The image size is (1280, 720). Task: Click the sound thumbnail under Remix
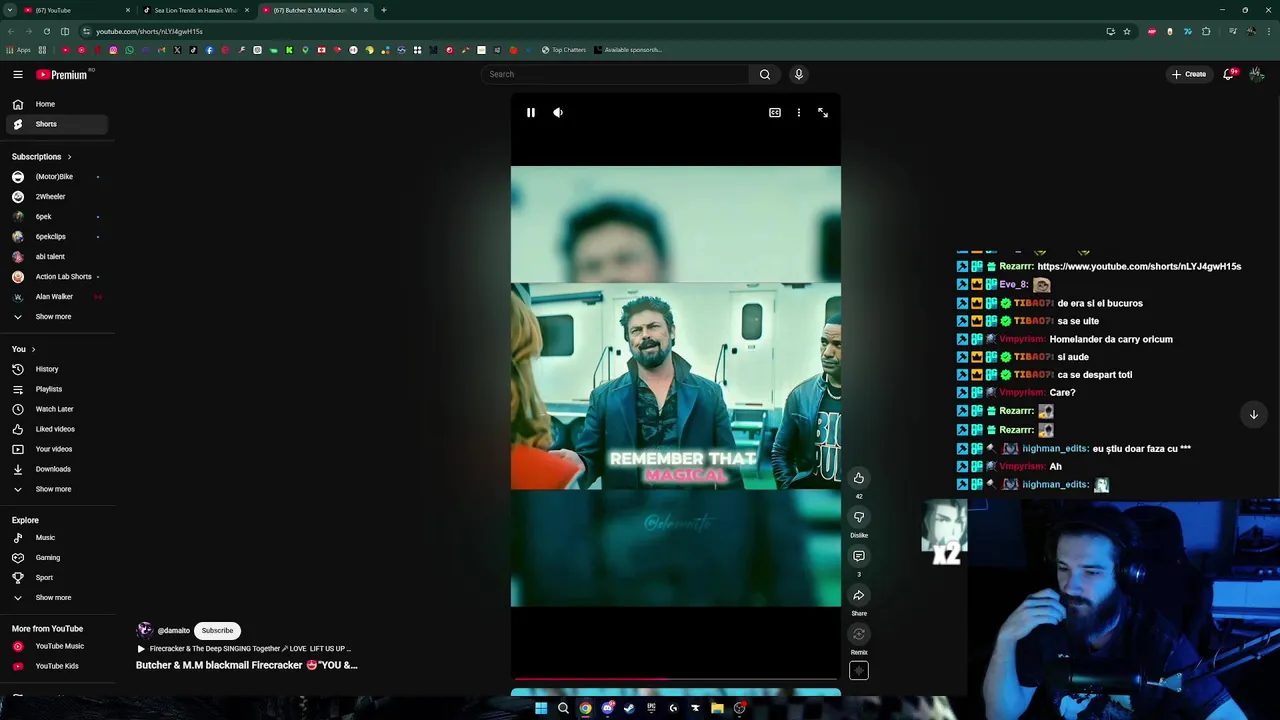click(859, 671)
